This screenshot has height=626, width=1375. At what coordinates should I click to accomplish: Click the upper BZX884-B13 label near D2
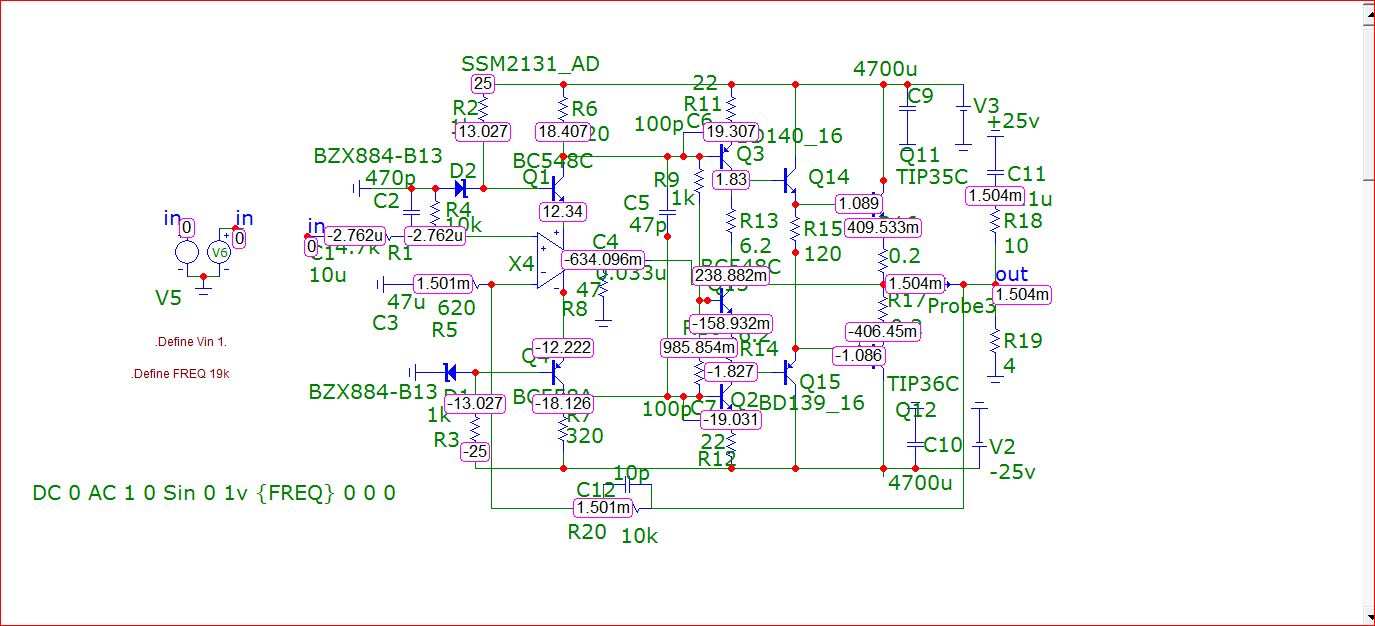377,156
